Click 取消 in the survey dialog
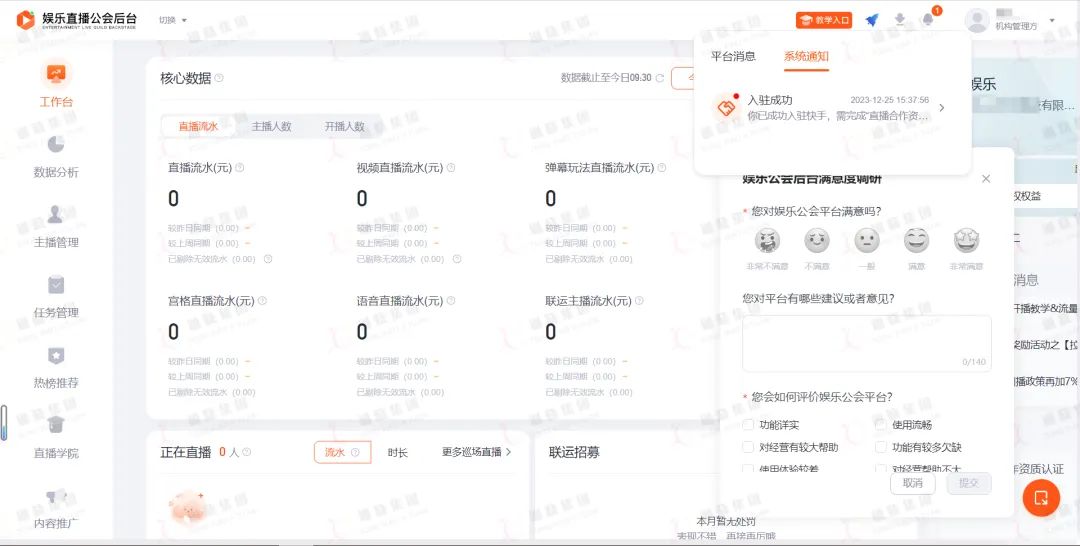1080x546 pixels. (x=913, y=483)
